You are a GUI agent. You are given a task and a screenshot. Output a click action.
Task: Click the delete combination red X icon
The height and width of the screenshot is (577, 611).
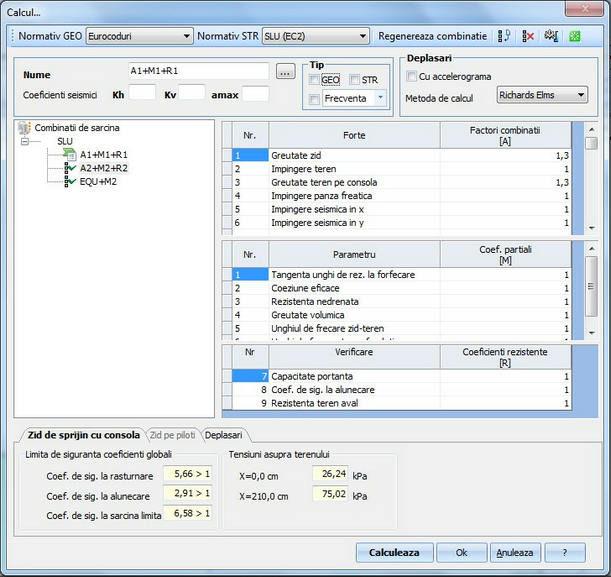coord(528,36)
